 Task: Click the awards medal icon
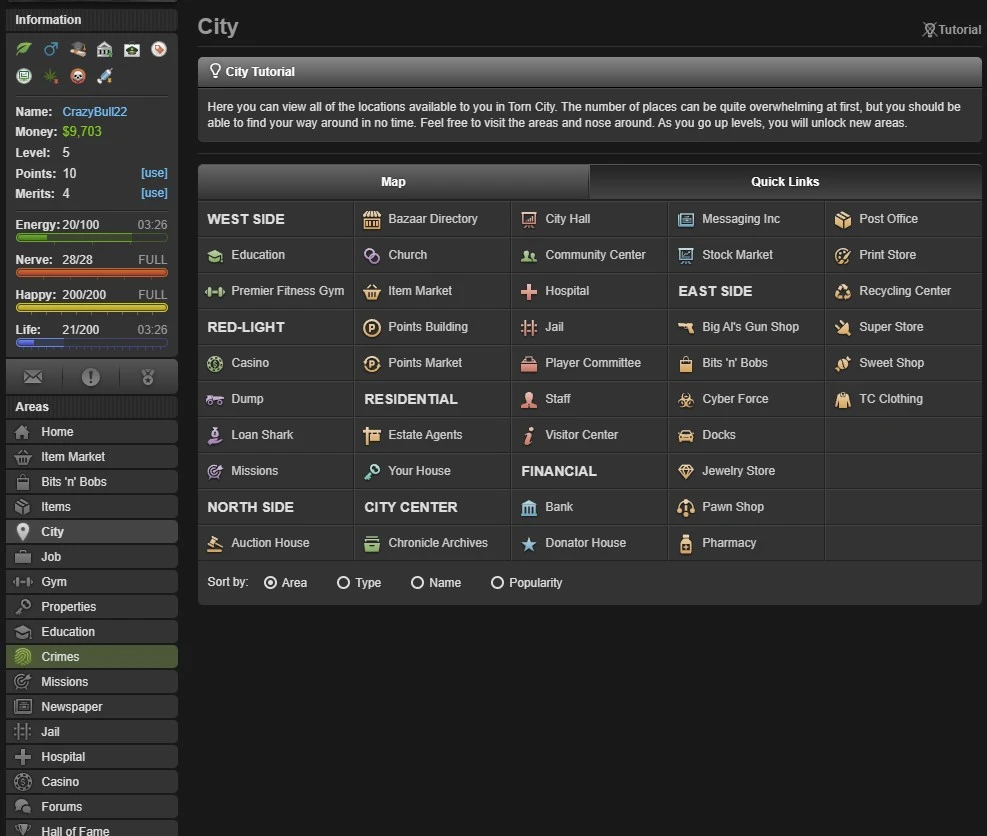[148, 377]
